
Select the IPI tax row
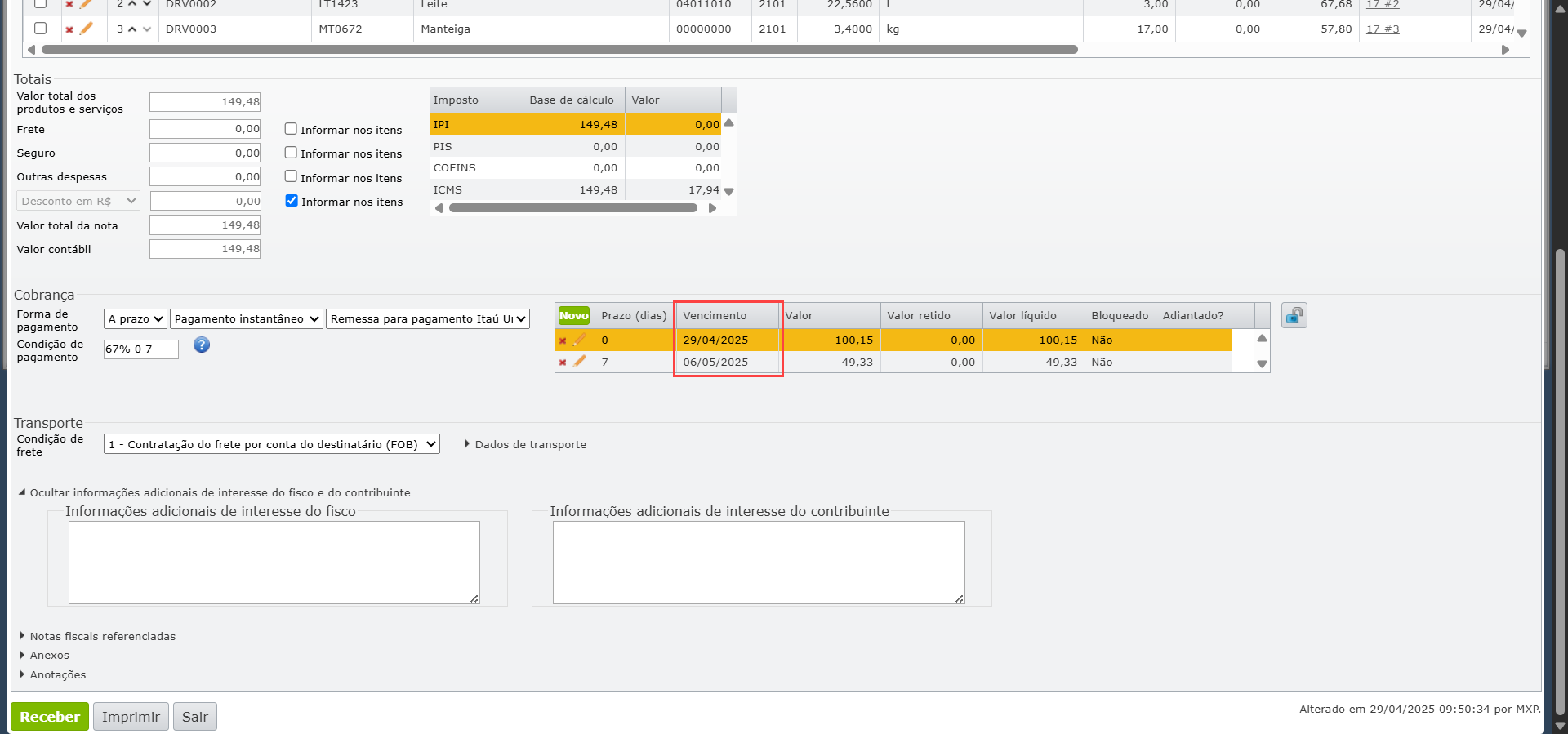(x=577, y=124)
